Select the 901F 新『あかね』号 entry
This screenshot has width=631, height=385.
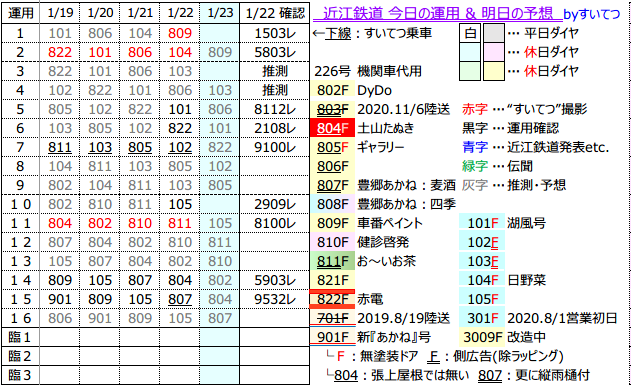(370, 337)
